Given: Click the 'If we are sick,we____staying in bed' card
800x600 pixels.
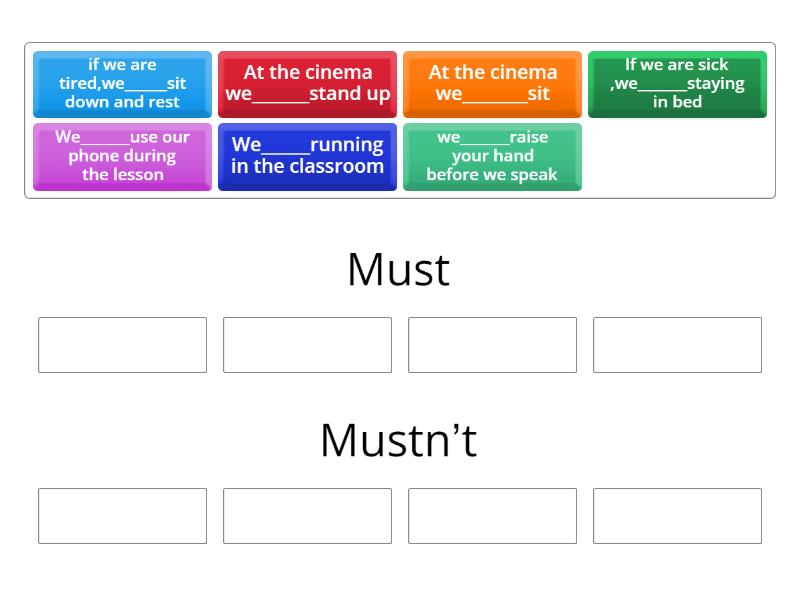Looking at the screenshot, I should (x=677, y=84).
